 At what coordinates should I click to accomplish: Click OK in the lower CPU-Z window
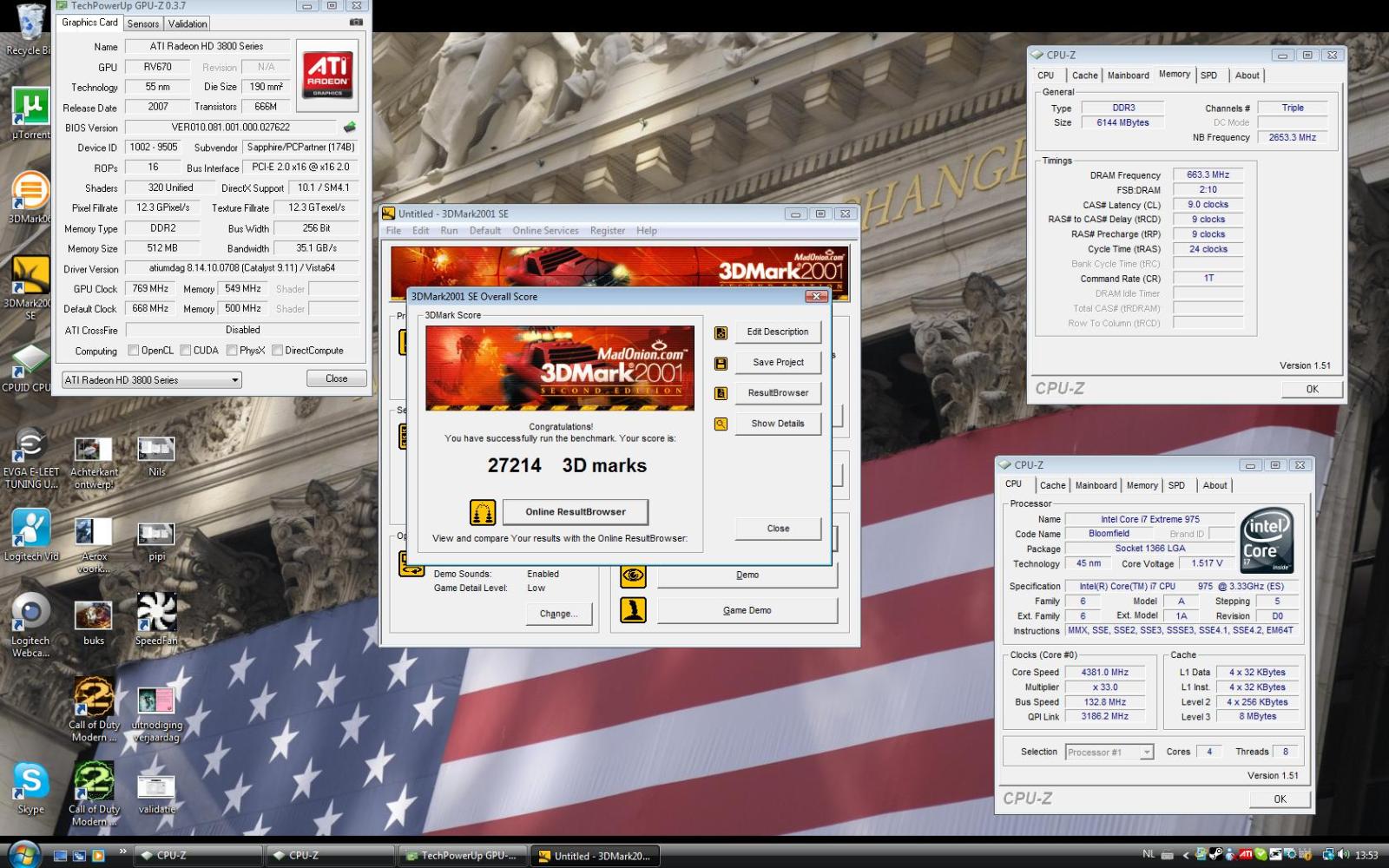(x=1280, y=799)
